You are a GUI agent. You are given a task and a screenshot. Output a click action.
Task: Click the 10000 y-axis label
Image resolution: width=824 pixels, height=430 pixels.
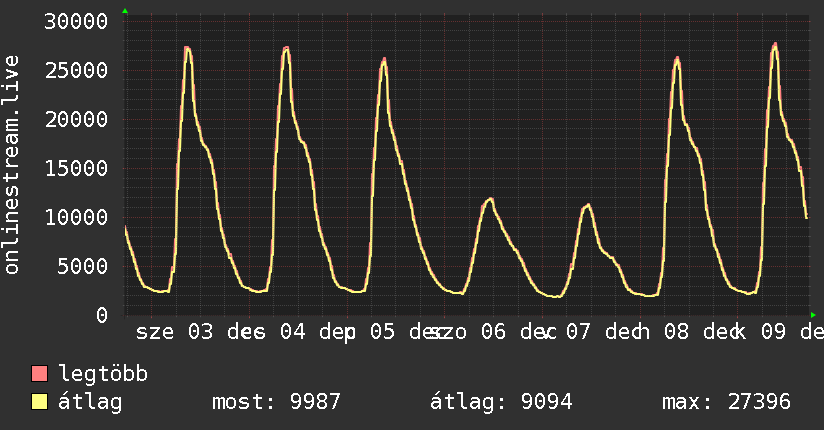[x=76, y=217]
